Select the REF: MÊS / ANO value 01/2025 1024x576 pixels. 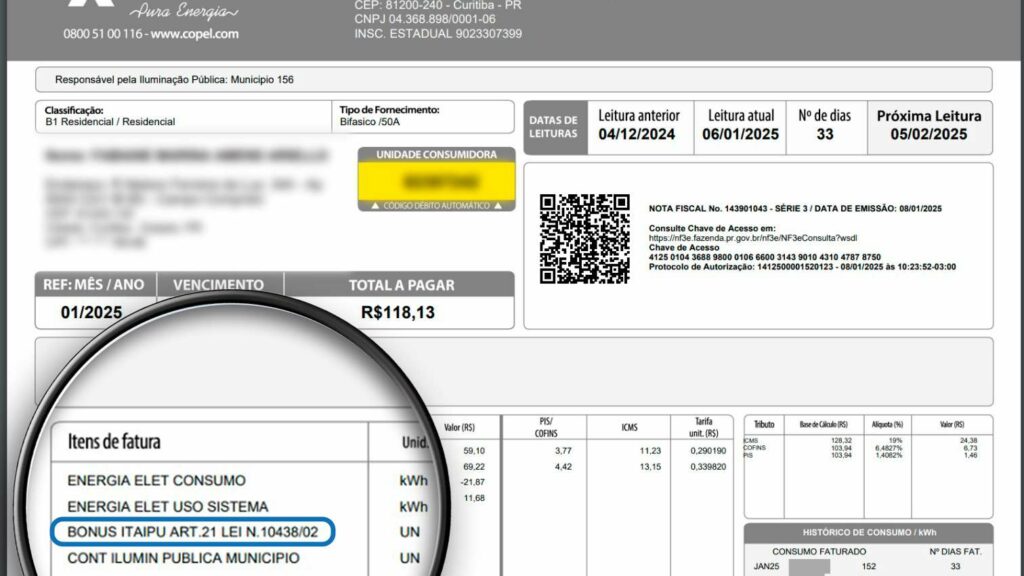(92, 312)
